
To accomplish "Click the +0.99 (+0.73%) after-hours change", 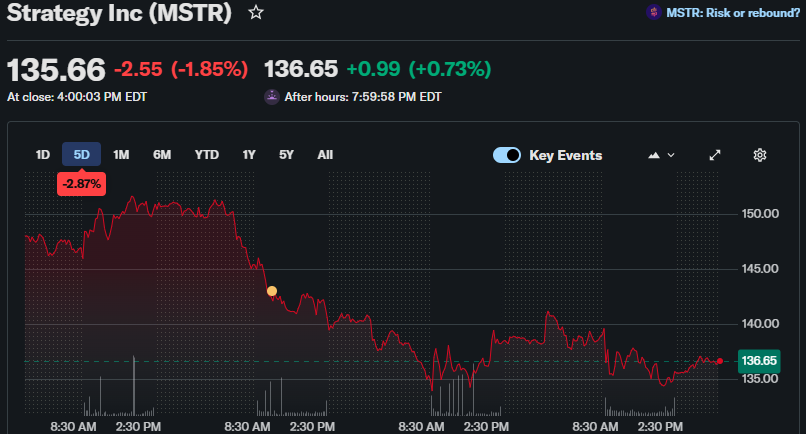I will coord(419,69).
